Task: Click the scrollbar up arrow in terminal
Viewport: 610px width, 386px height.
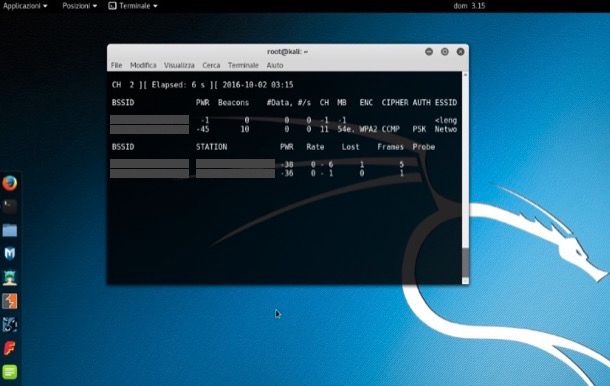Action: click(x=465, y=75)
